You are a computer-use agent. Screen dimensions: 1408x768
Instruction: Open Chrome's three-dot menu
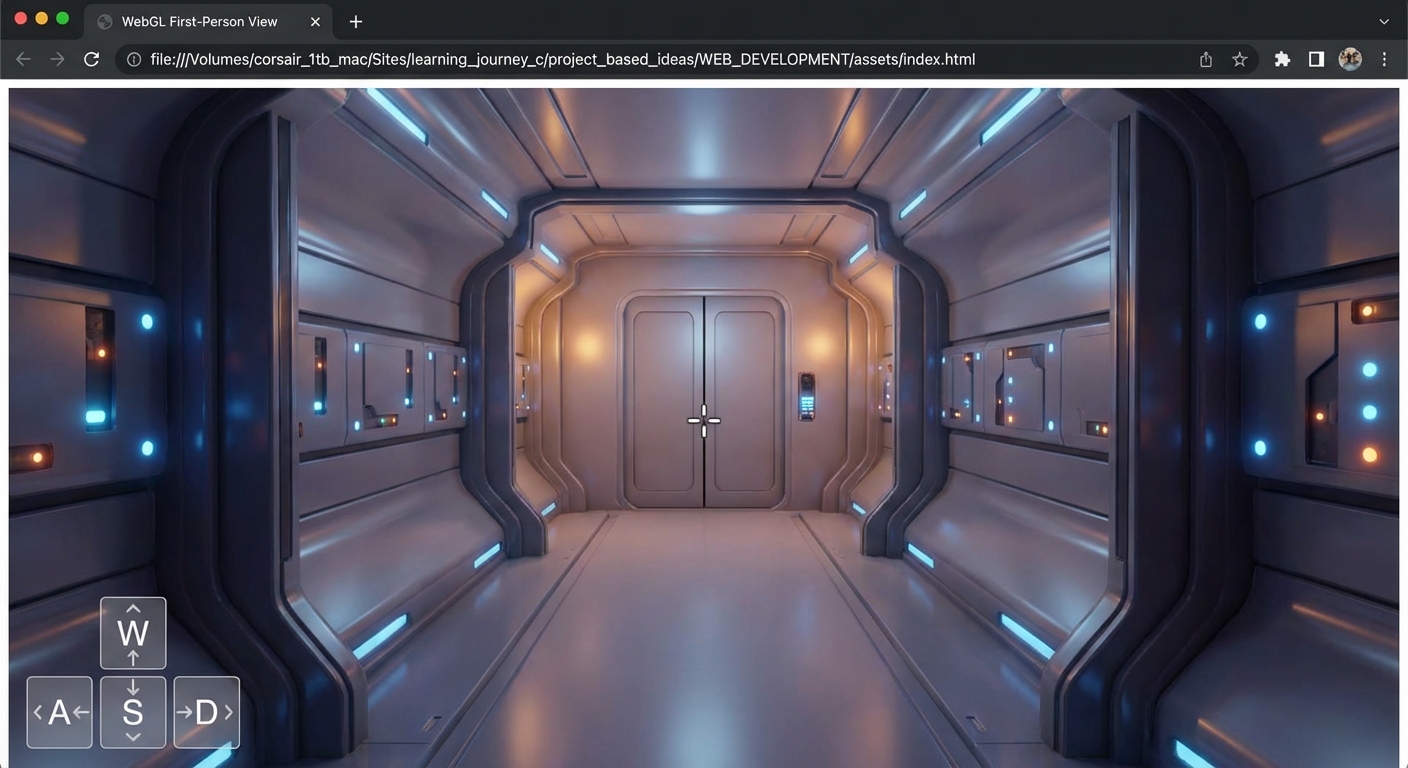(1384, 59)
